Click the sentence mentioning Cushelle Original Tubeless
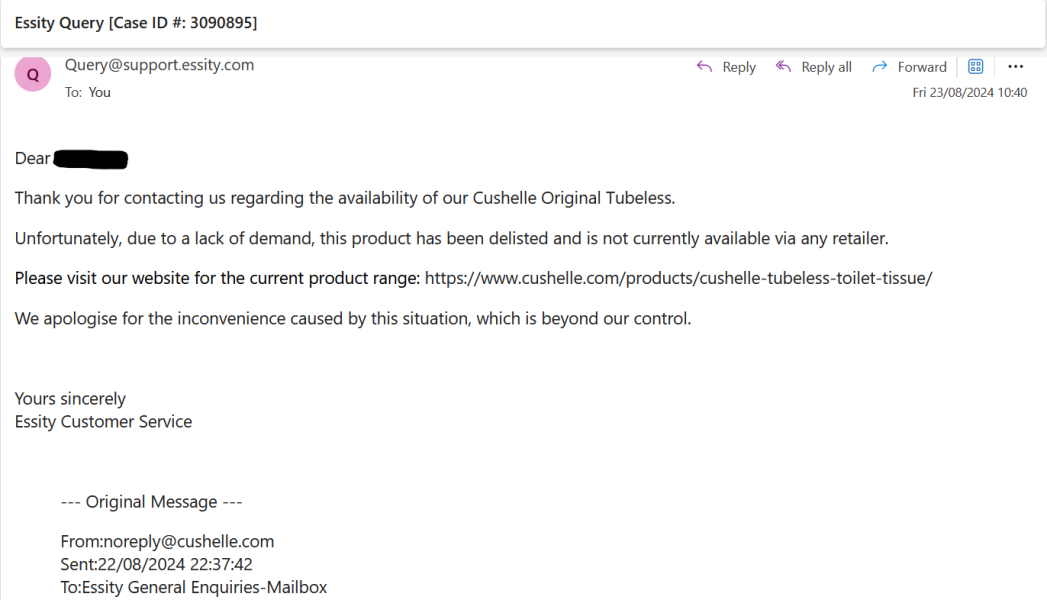 345,198
